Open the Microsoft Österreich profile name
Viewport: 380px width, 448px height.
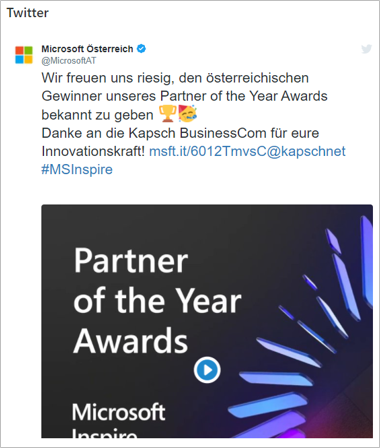click(87, 49)
